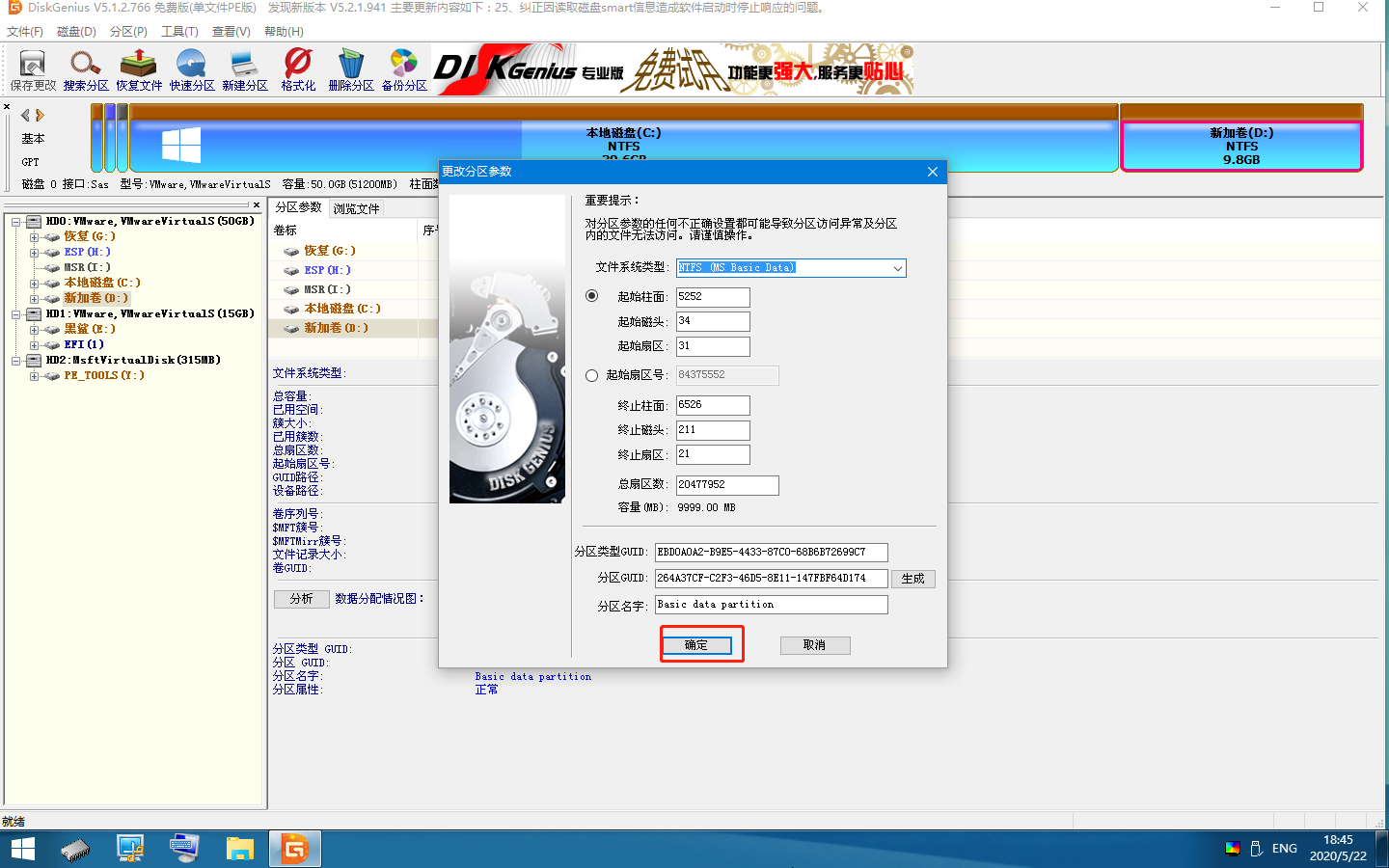This screenshot has width=1389, height=868.
Task: Click 生成 button to generate GUID
Action: [x=913, y=579]
